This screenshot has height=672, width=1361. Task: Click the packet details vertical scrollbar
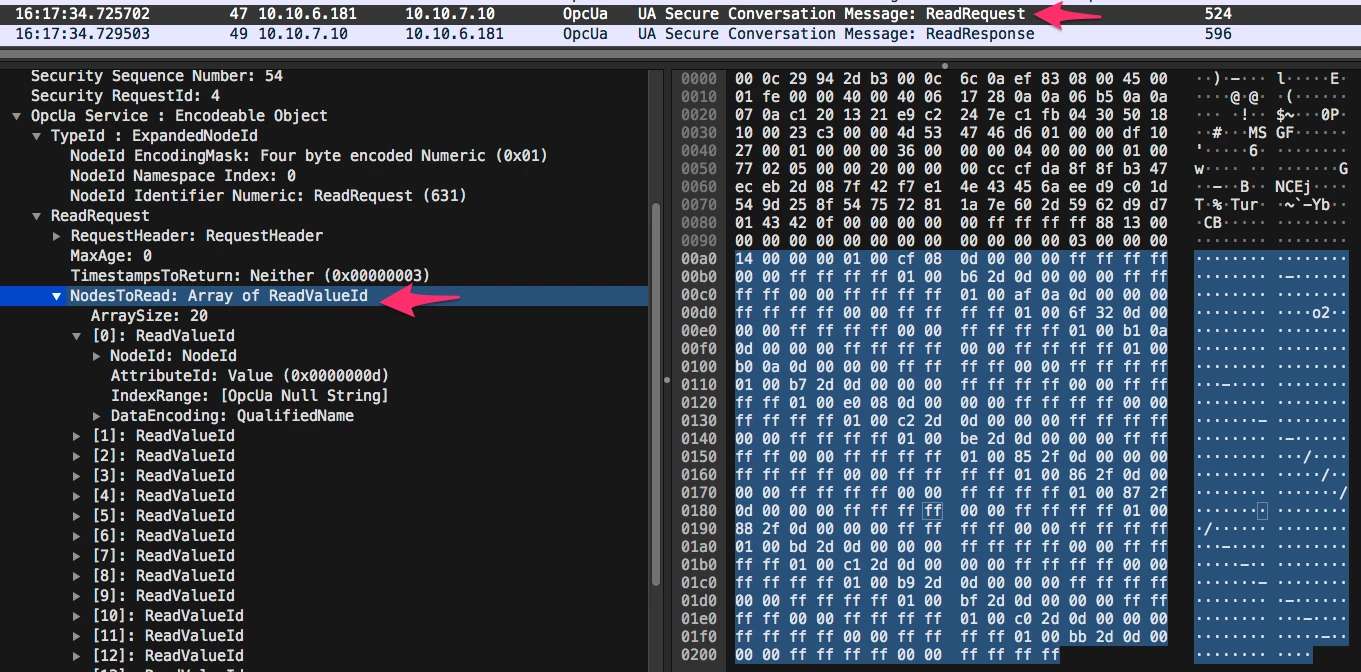click(655, 400)
